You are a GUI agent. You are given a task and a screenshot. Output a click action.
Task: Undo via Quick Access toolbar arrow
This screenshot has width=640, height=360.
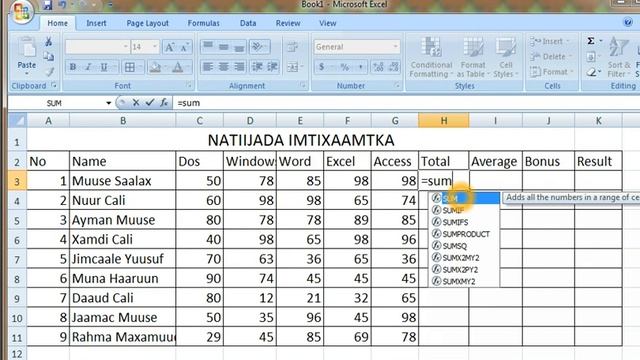pyautogui.click(x=62, y=5)
